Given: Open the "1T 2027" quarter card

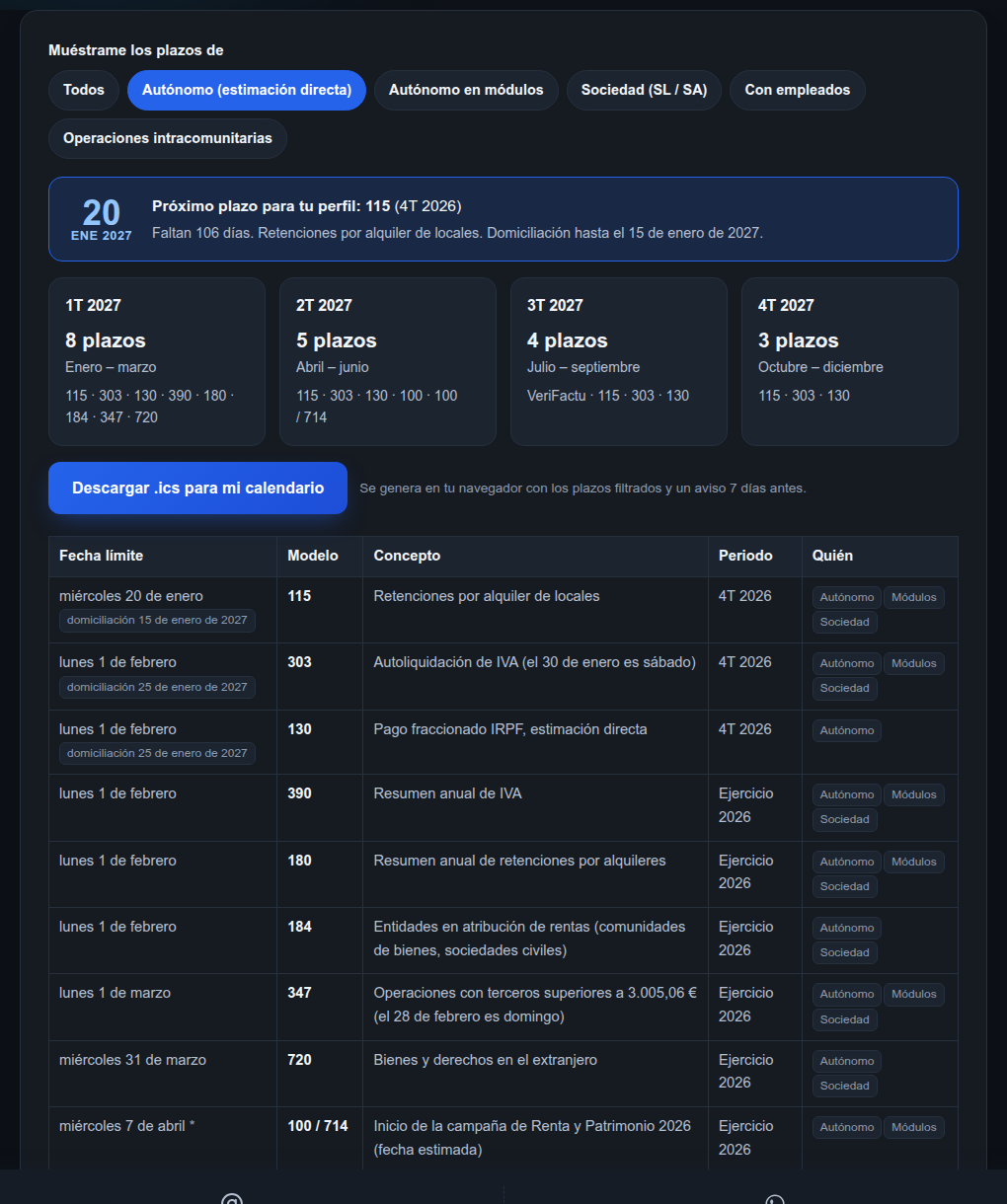Looking at the screenshot, I should click(x=157, y=361).
